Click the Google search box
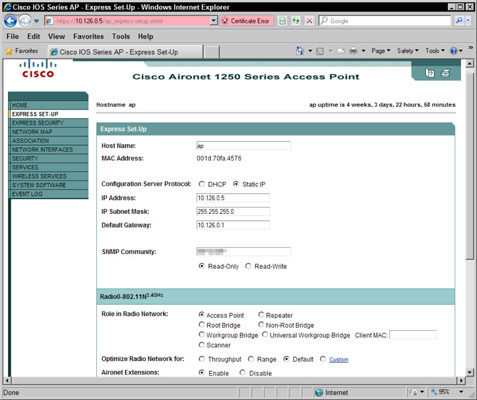The width and height of the screenshot is (477, 400). tap(385, 21)
